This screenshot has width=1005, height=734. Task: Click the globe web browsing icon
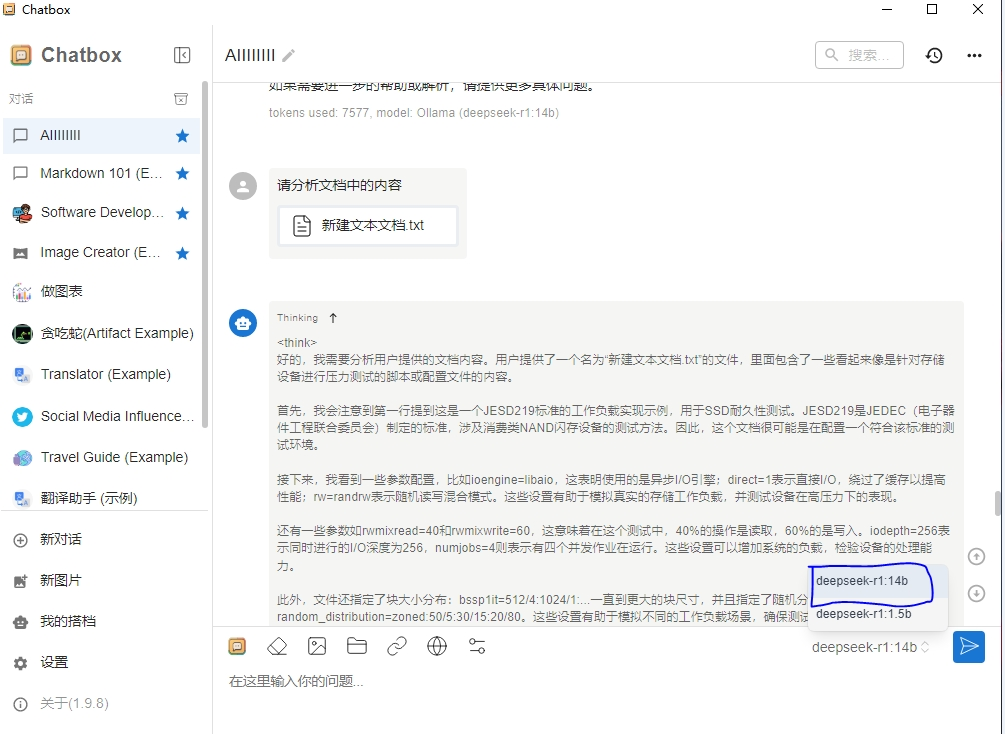point(437,646)
